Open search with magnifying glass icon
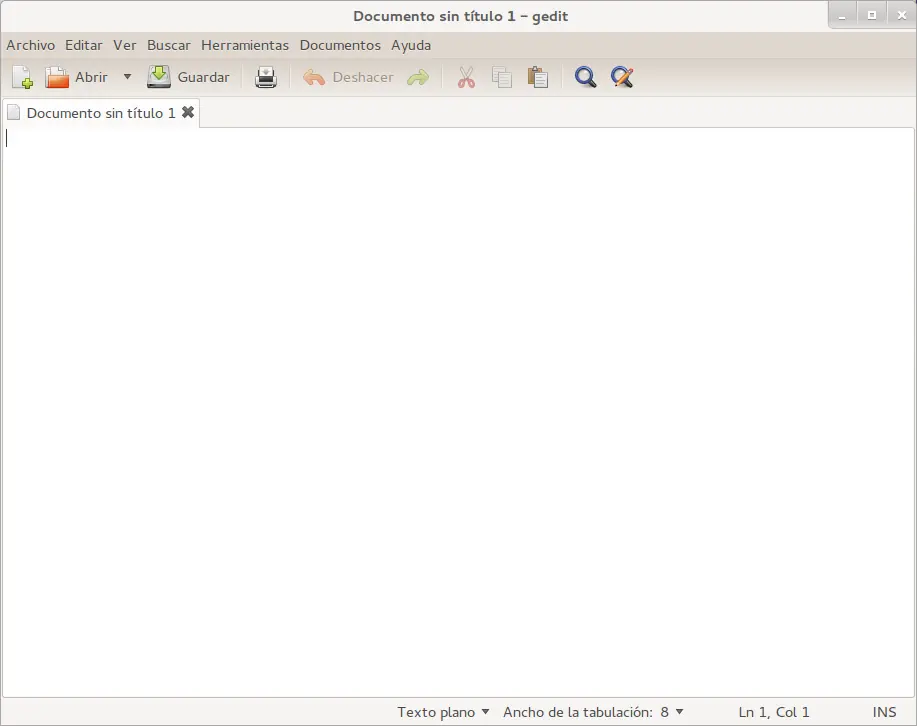Screen dimensions: 917x726 click(x=585, y=77)
